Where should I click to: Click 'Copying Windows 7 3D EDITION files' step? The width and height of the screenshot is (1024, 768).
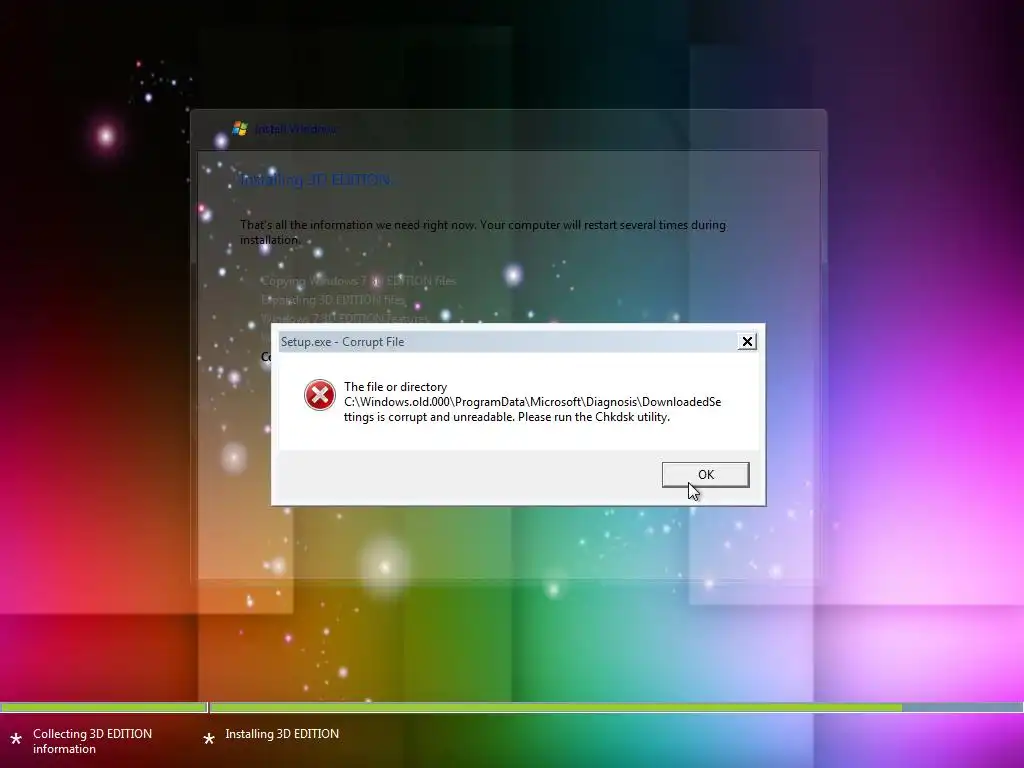(359, 281)
